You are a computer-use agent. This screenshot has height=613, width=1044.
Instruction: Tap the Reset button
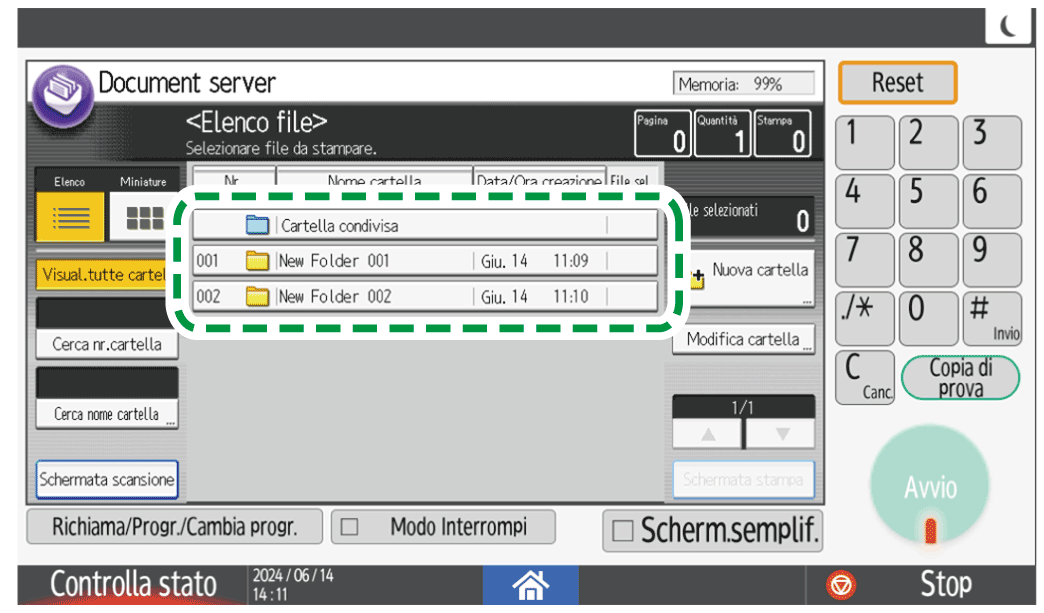(x=898, y=83)
